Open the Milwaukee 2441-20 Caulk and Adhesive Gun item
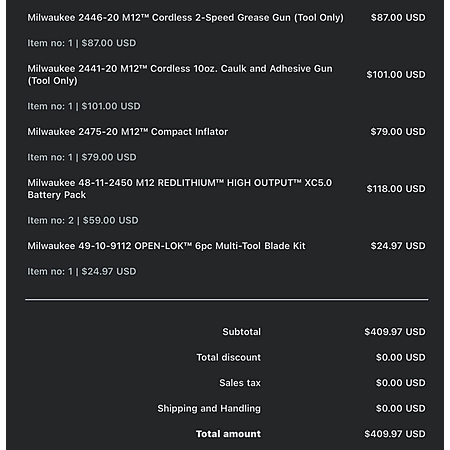 (180, 75)
